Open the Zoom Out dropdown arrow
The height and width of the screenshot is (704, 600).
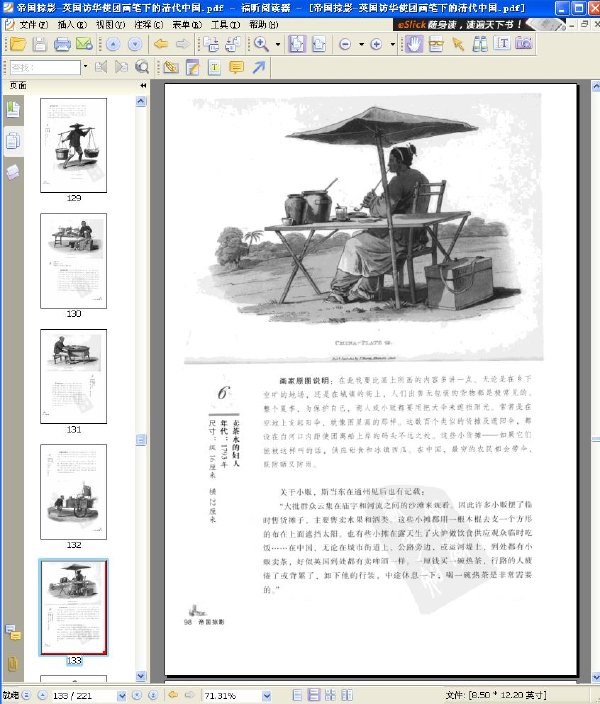(x=361, y=44)
